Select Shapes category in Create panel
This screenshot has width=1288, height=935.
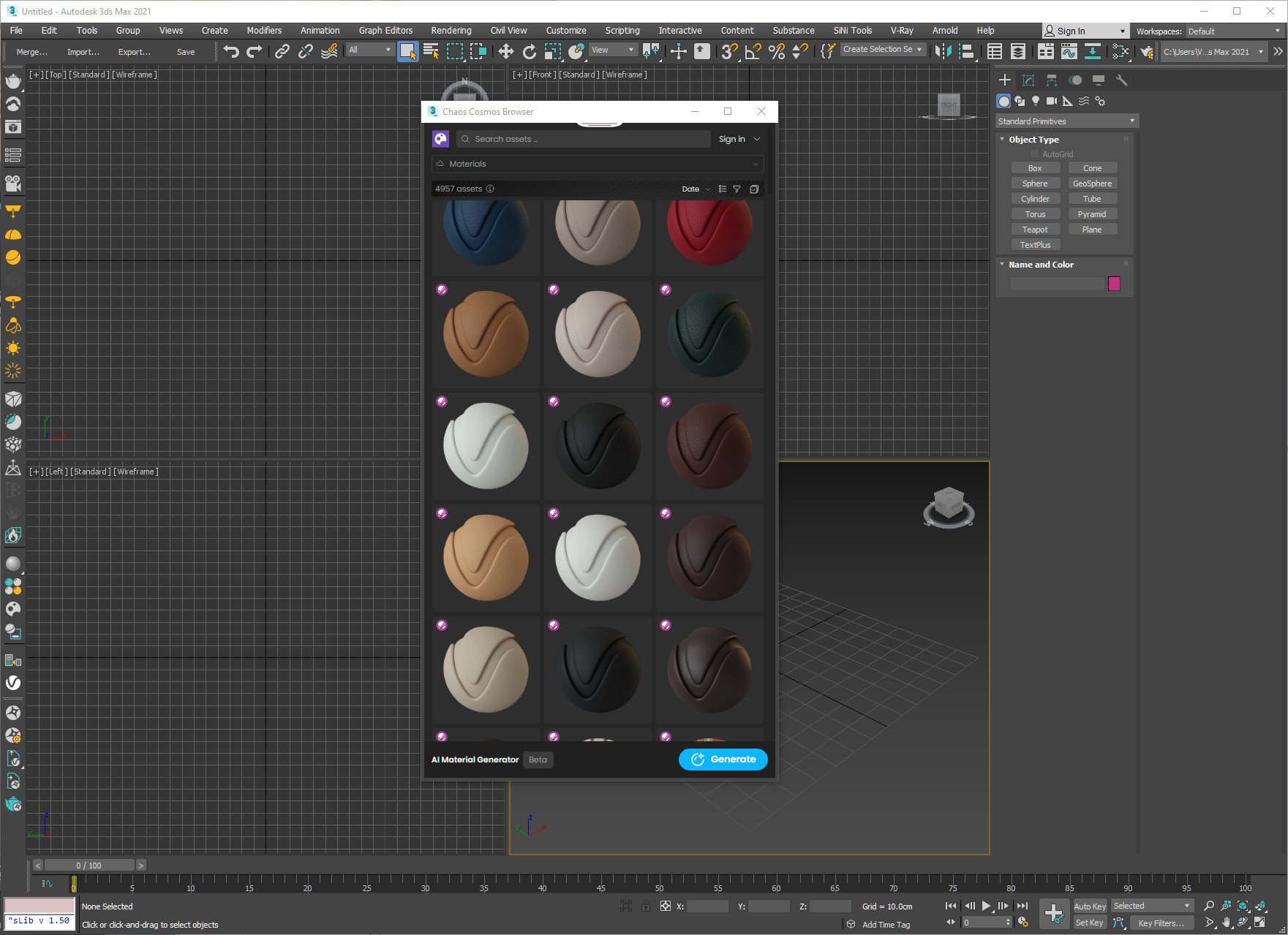1020,101
